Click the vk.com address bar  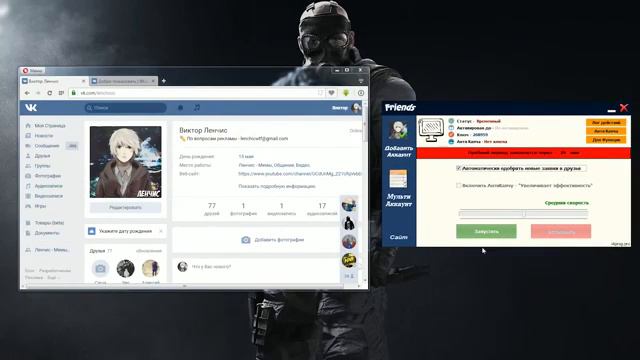196,93
